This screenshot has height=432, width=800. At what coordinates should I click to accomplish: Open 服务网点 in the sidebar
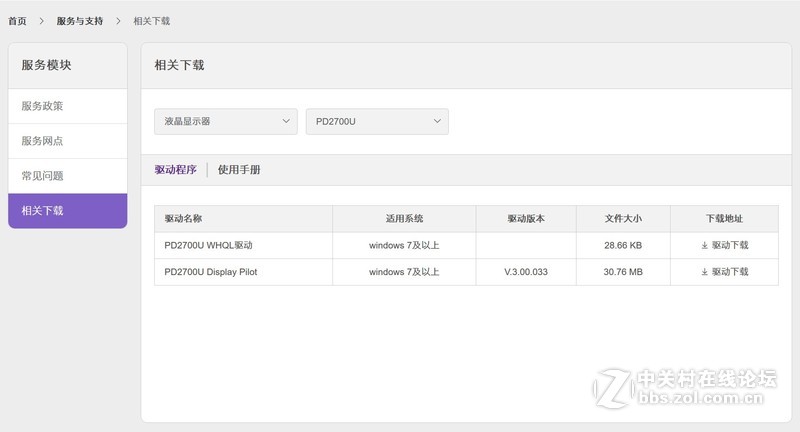click(x=67, y=141)
